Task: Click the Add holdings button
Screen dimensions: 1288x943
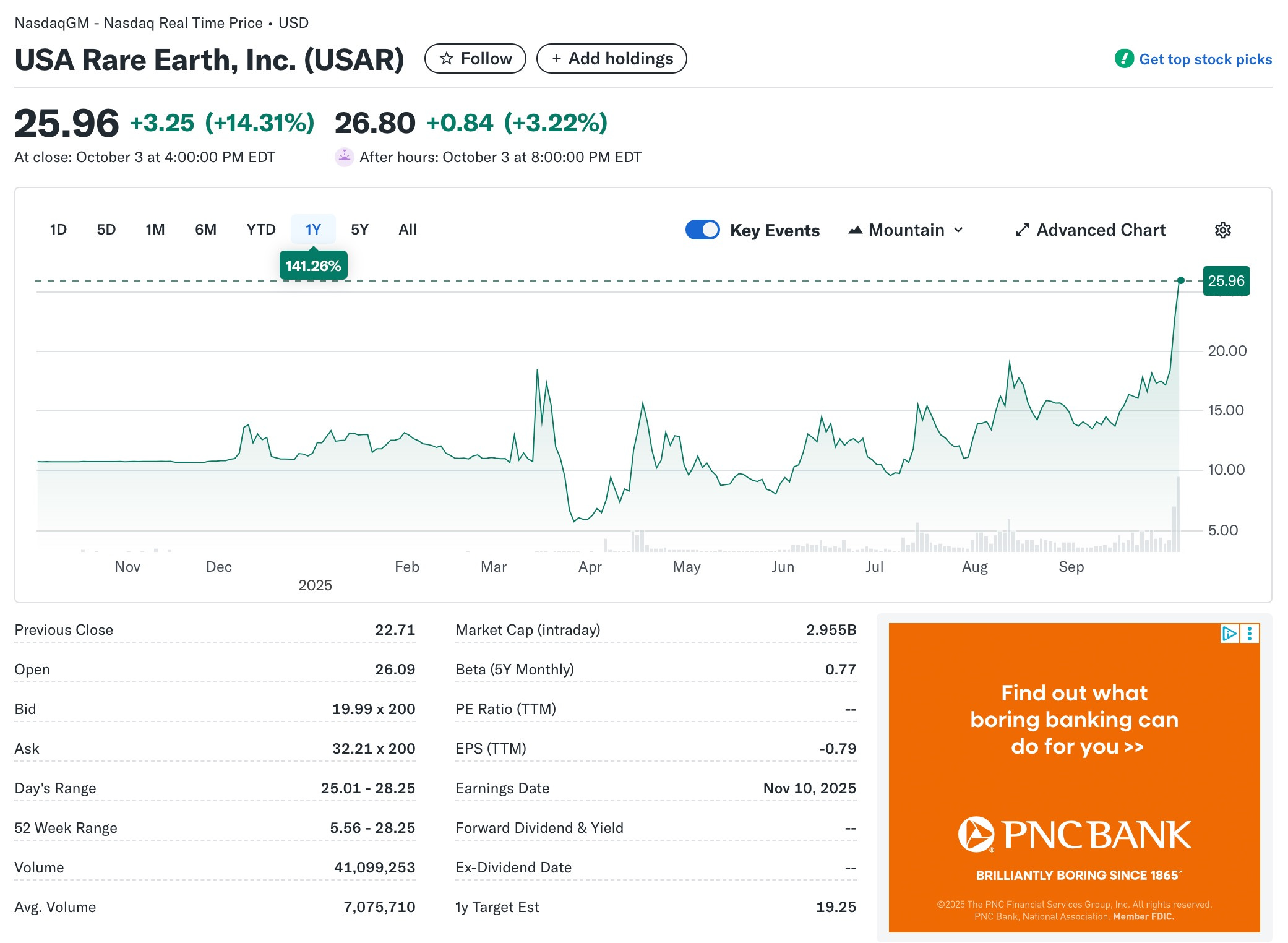Action: [611, 59]
